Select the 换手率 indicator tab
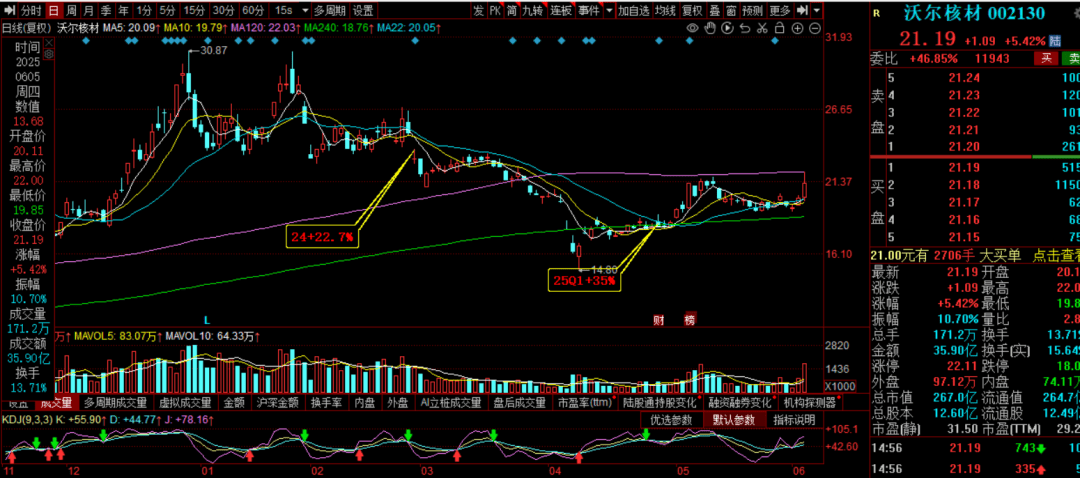The height and width of the screenshot is (478, 1080). (325, 402)
